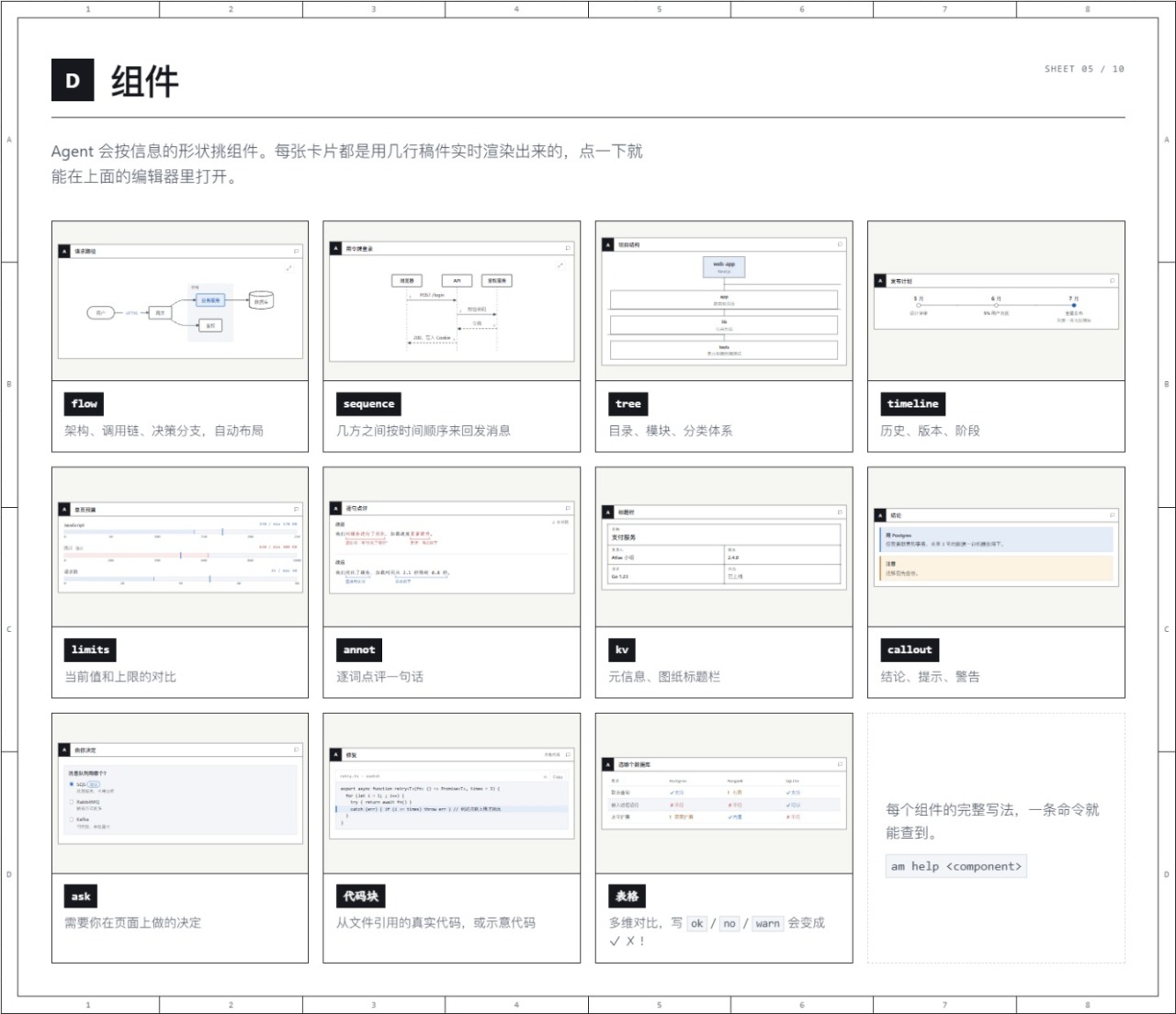Click the comment icon in the tree preview
1176x1014 pixels.
point(840,244)
